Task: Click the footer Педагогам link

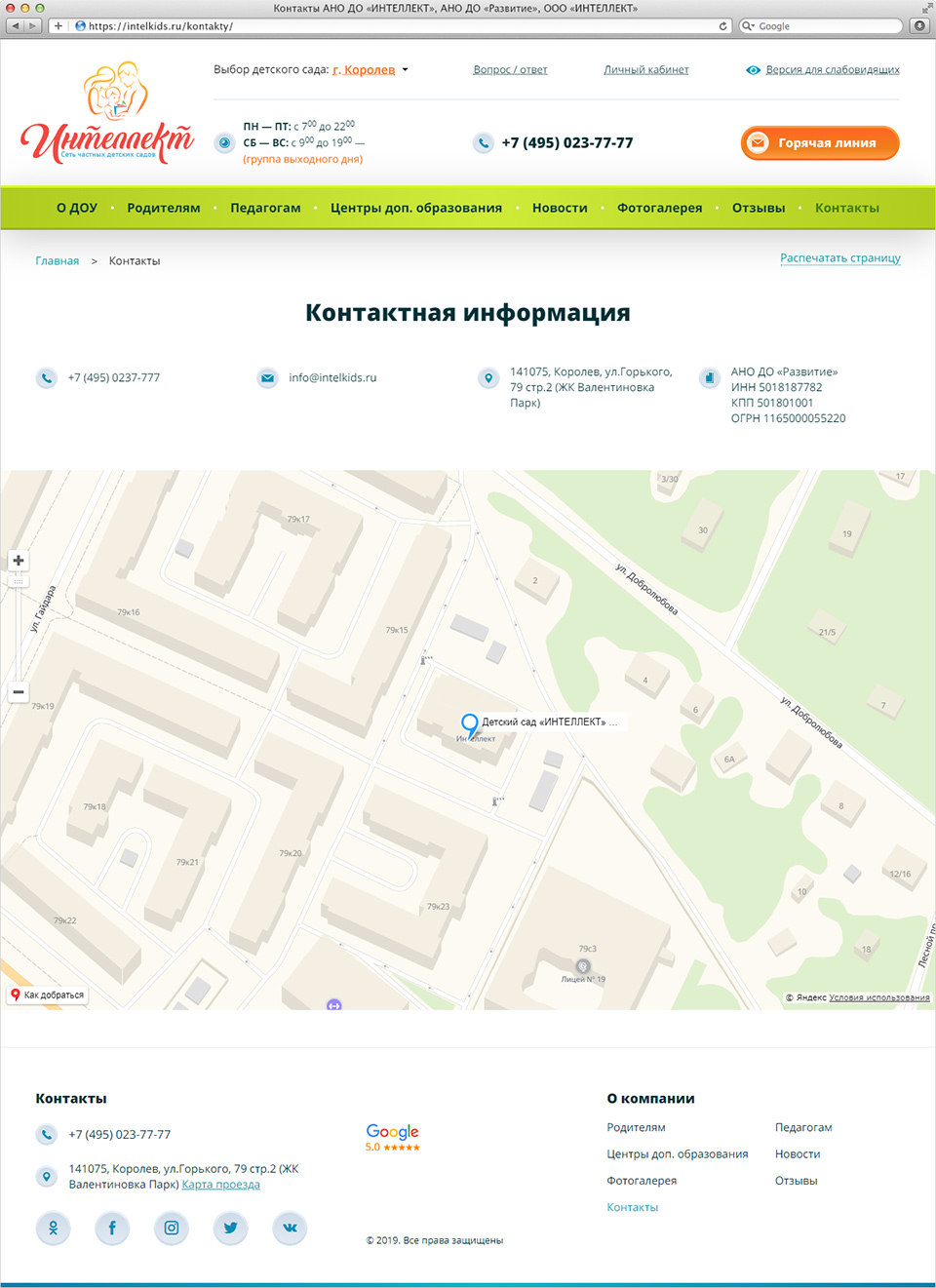Action: (x=803, y=1128)
